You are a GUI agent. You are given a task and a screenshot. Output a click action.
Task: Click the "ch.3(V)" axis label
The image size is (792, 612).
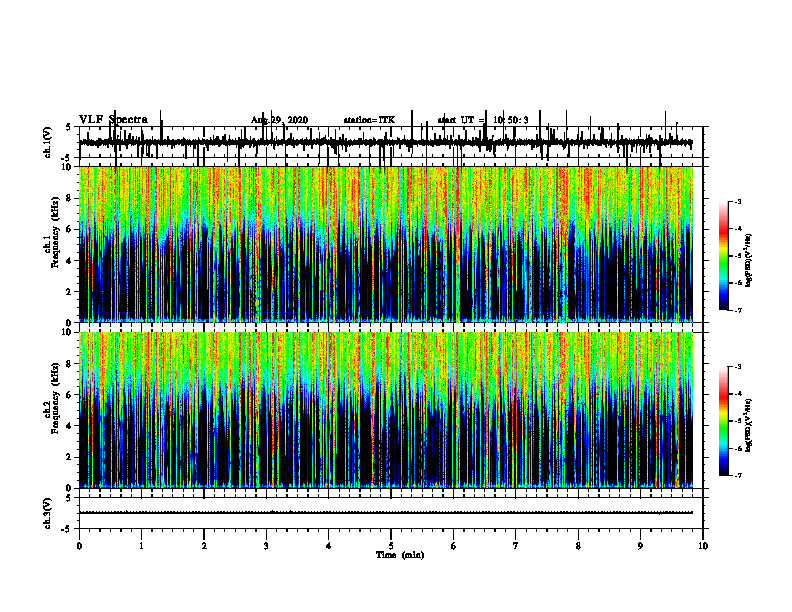coord(48,513)
